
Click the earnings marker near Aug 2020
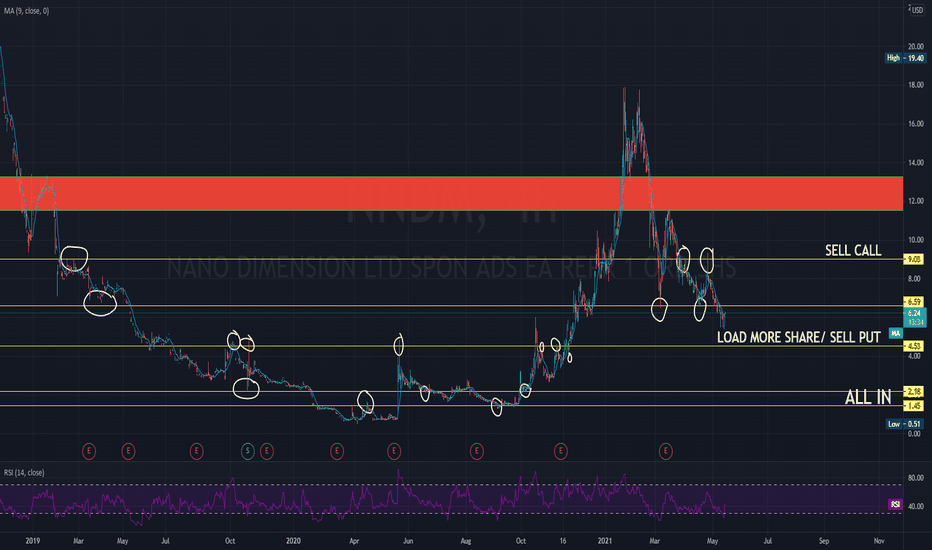point(476,451)
